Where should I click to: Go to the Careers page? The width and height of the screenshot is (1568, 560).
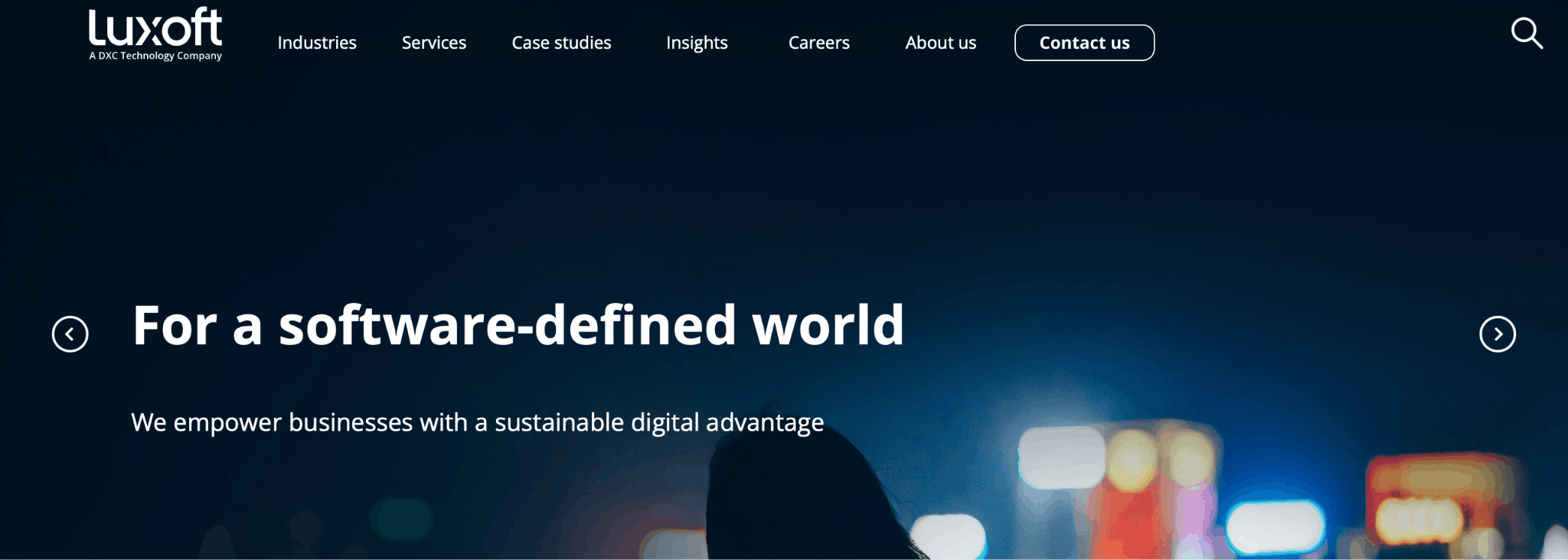819,43
